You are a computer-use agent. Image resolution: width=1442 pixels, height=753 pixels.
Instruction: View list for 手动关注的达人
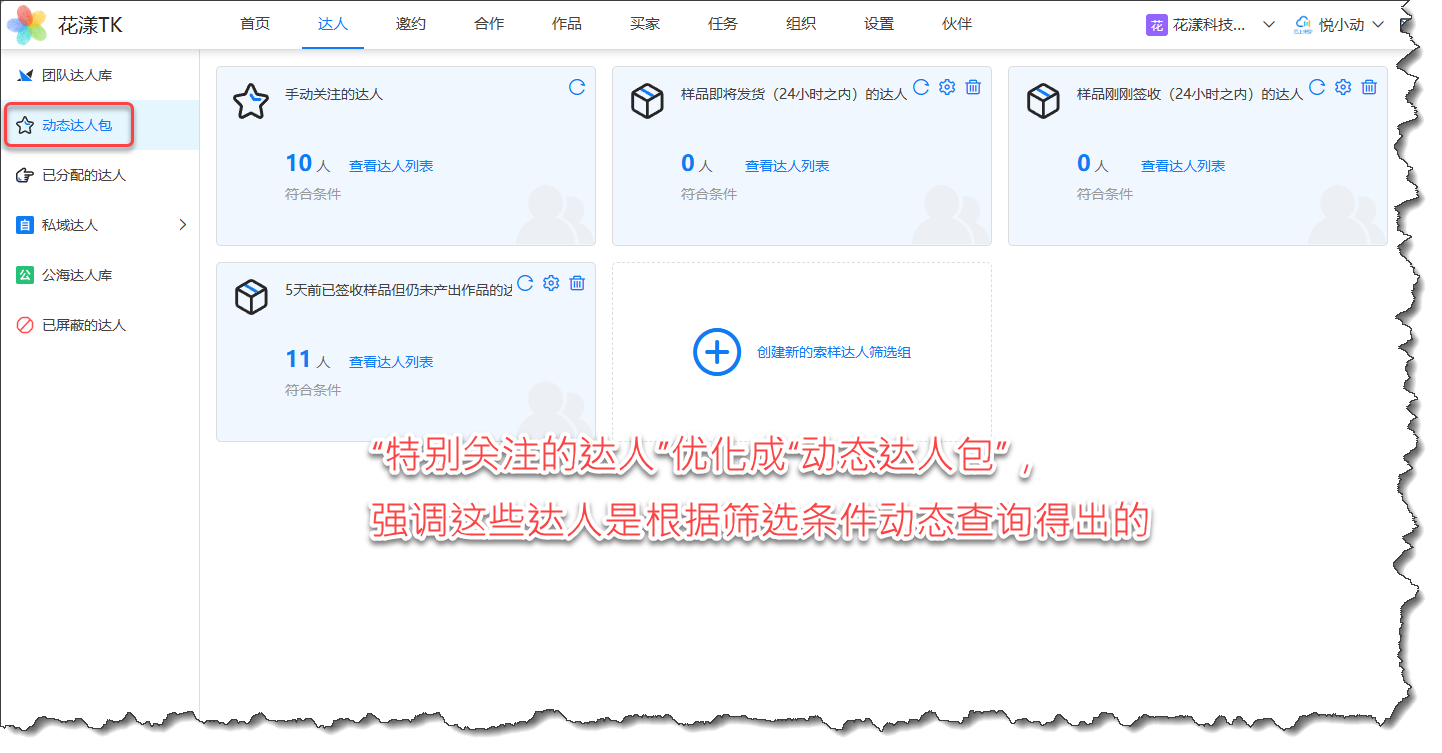coord(390,166)
